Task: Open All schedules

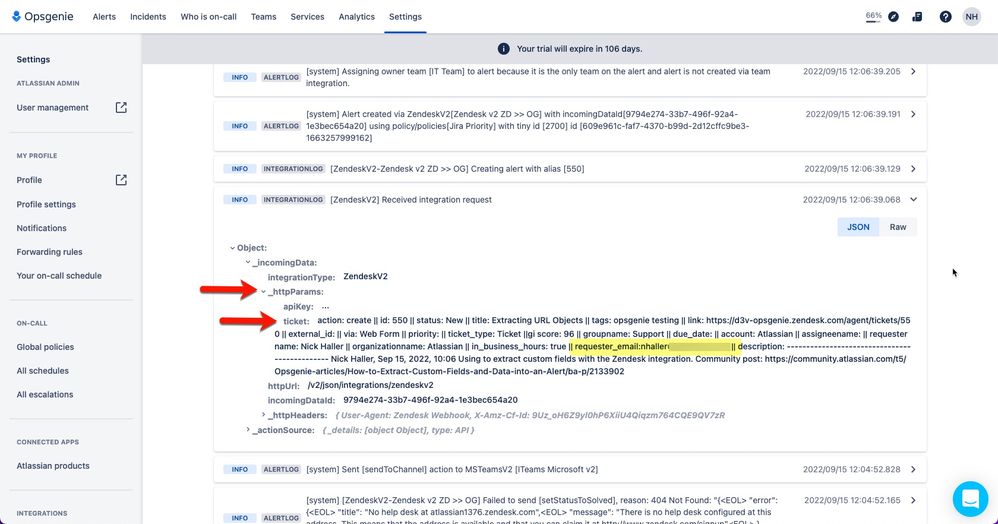Action: point(43,371)
